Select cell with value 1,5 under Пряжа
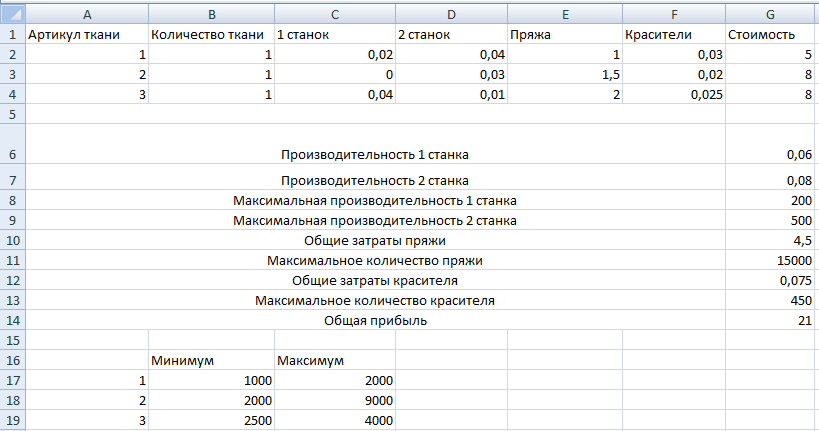 point(565,74)
